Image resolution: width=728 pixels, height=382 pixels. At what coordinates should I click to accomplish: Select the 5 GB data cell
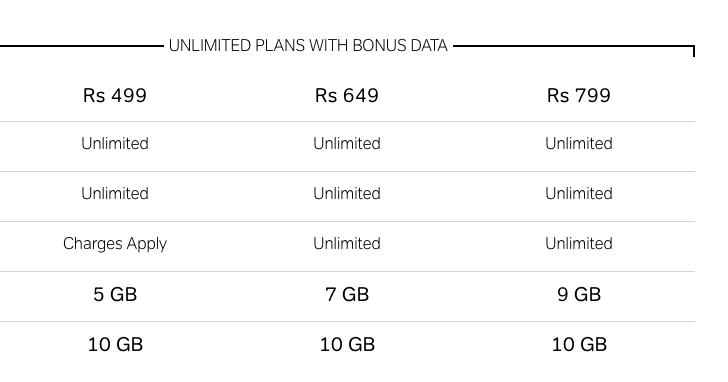[115, 294]
